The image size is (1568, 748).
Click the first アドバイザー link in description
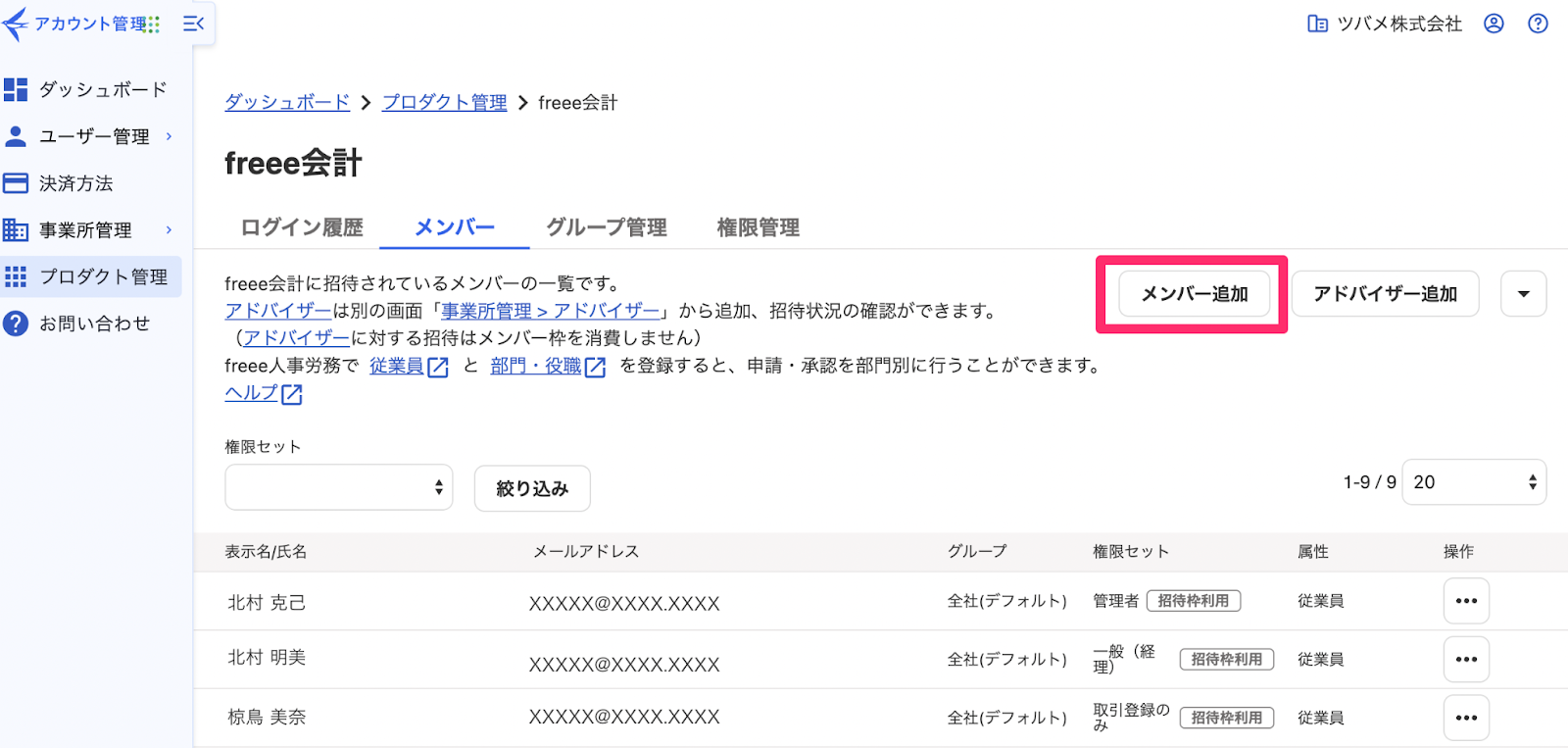[278, 311]
